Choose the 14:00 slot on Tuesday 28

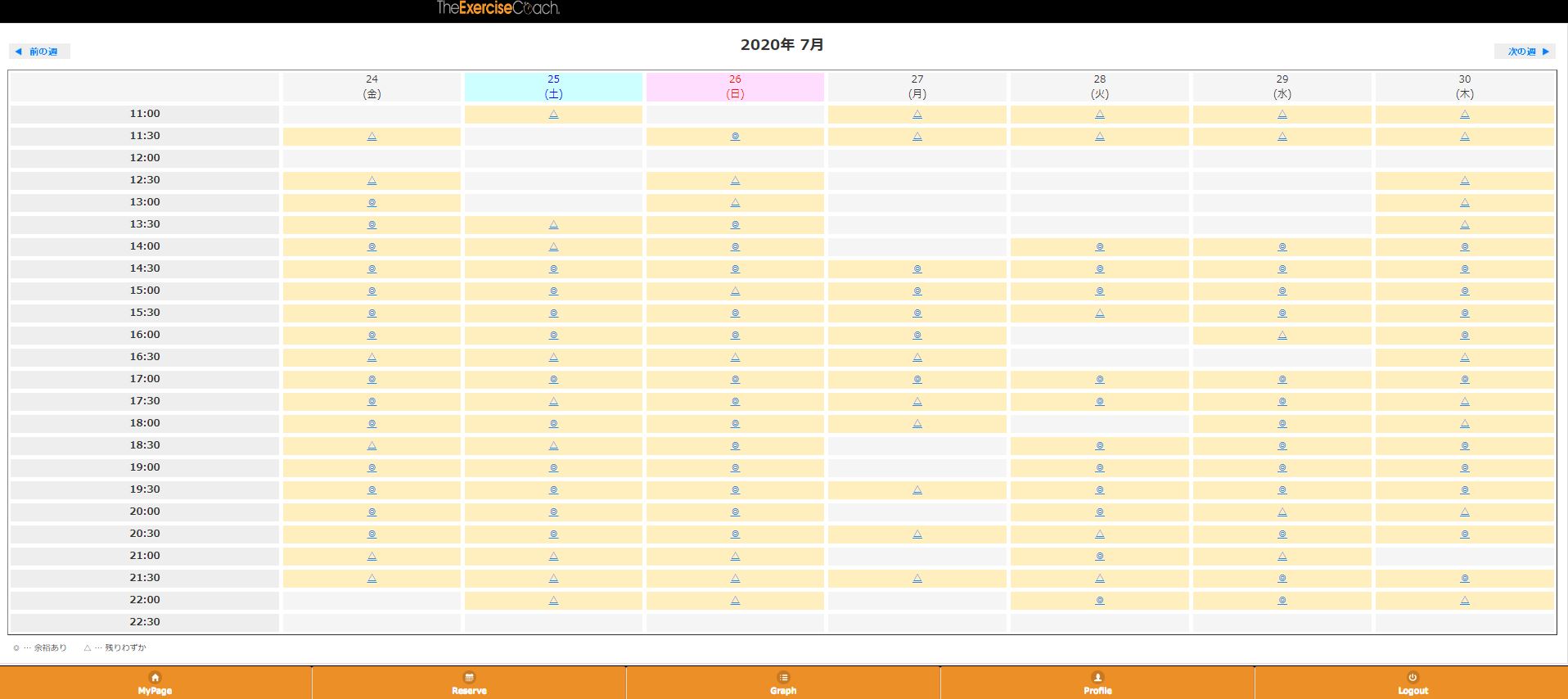click(1100, 247)
